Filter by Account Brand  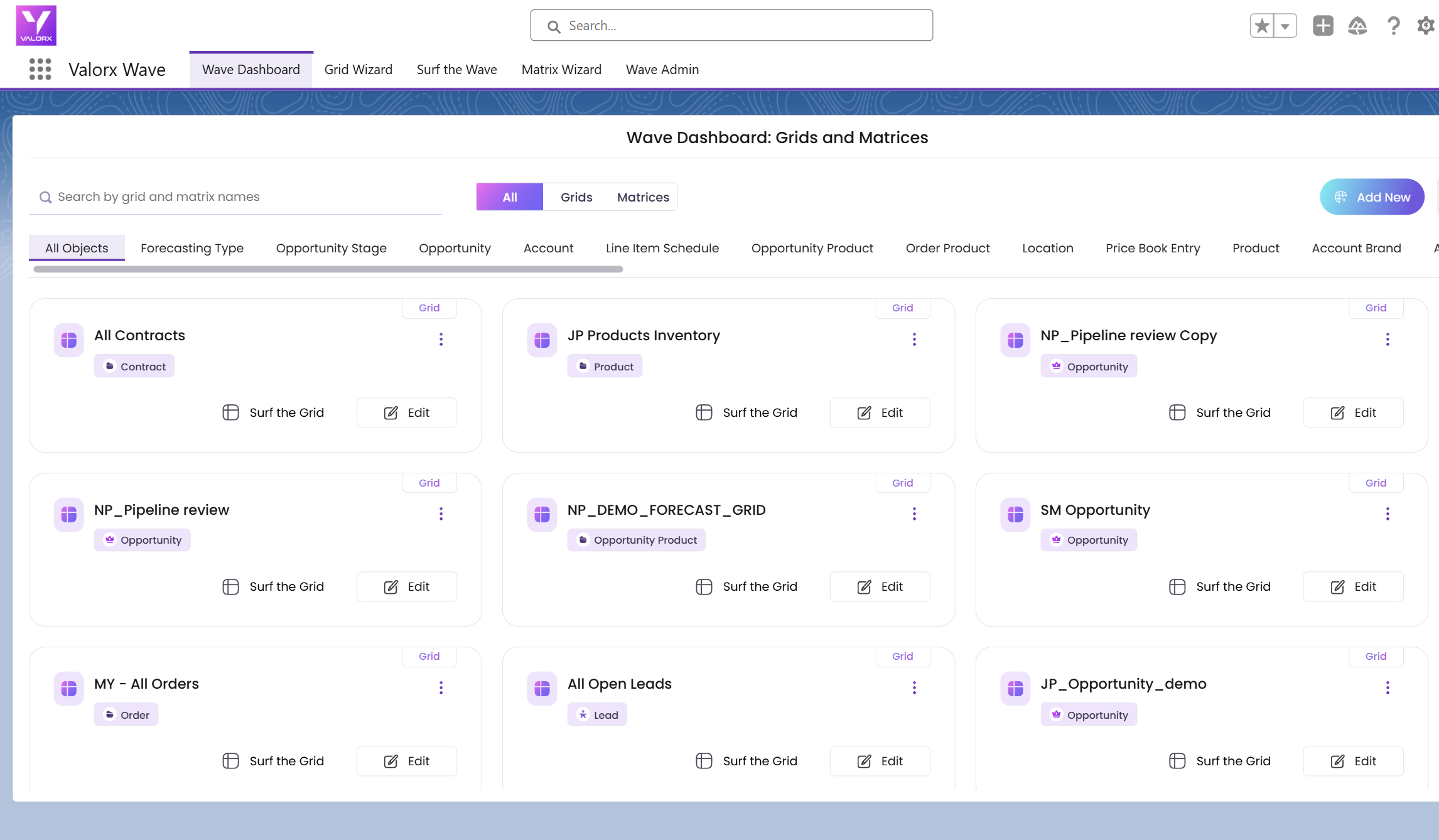1356,248
